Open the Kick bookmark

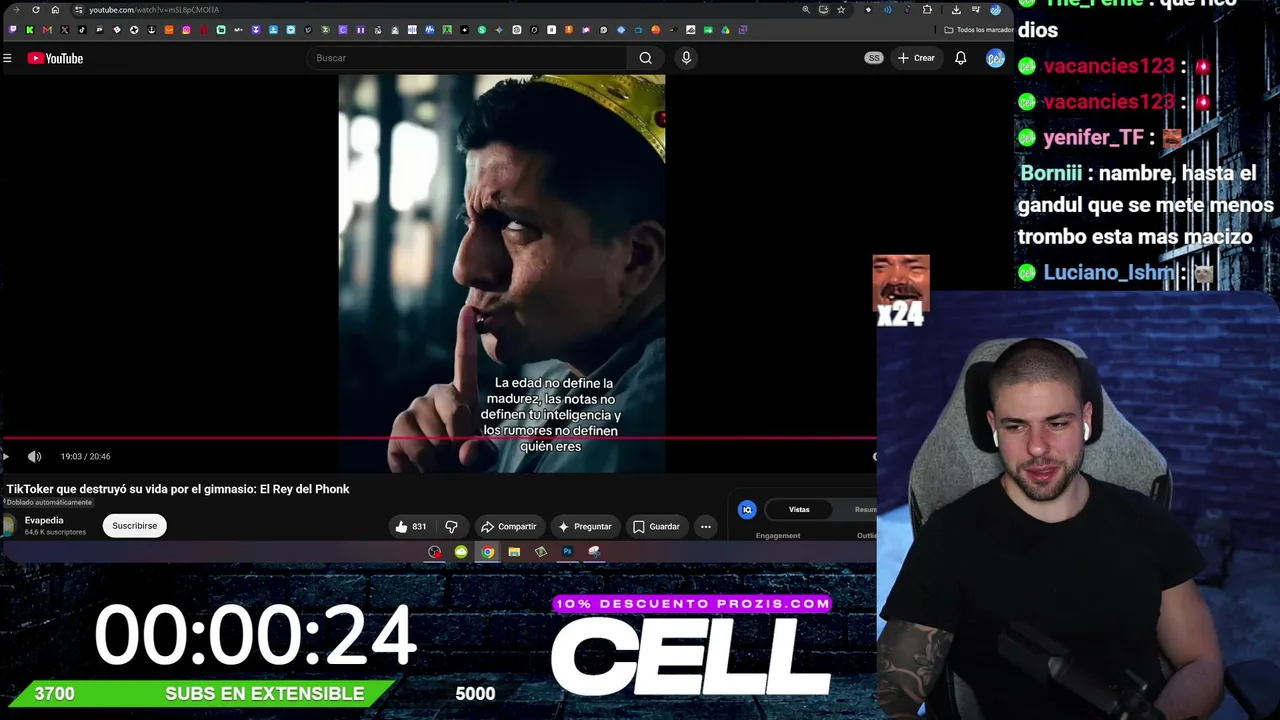(x=29, y=30)
